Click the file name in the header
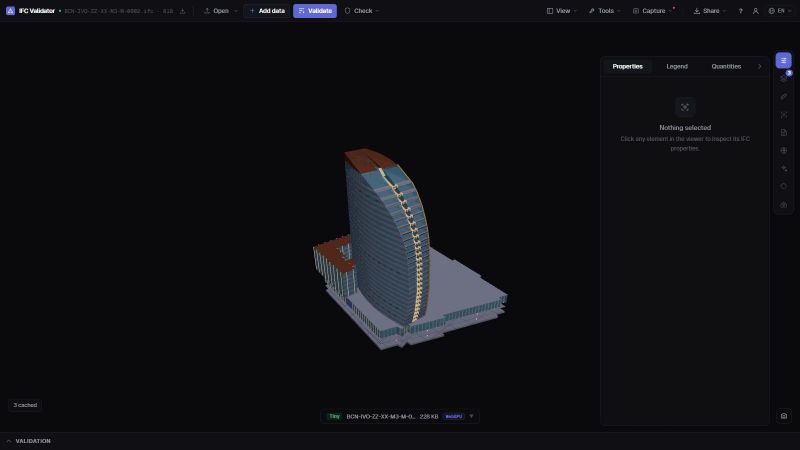800x450 pixels. click(109, 11)
